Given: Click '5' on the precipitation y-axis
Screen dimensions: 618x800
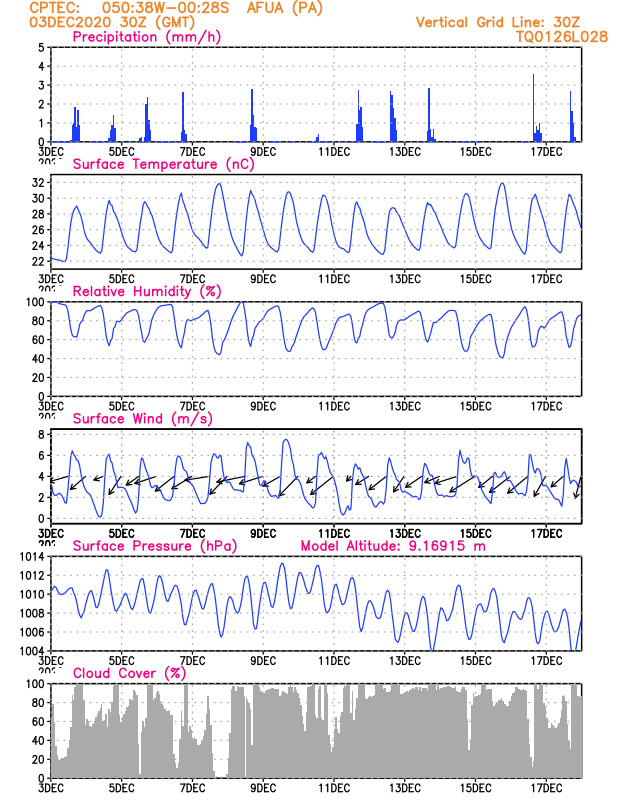Looking at the screenshot, I should click(41, 47).
